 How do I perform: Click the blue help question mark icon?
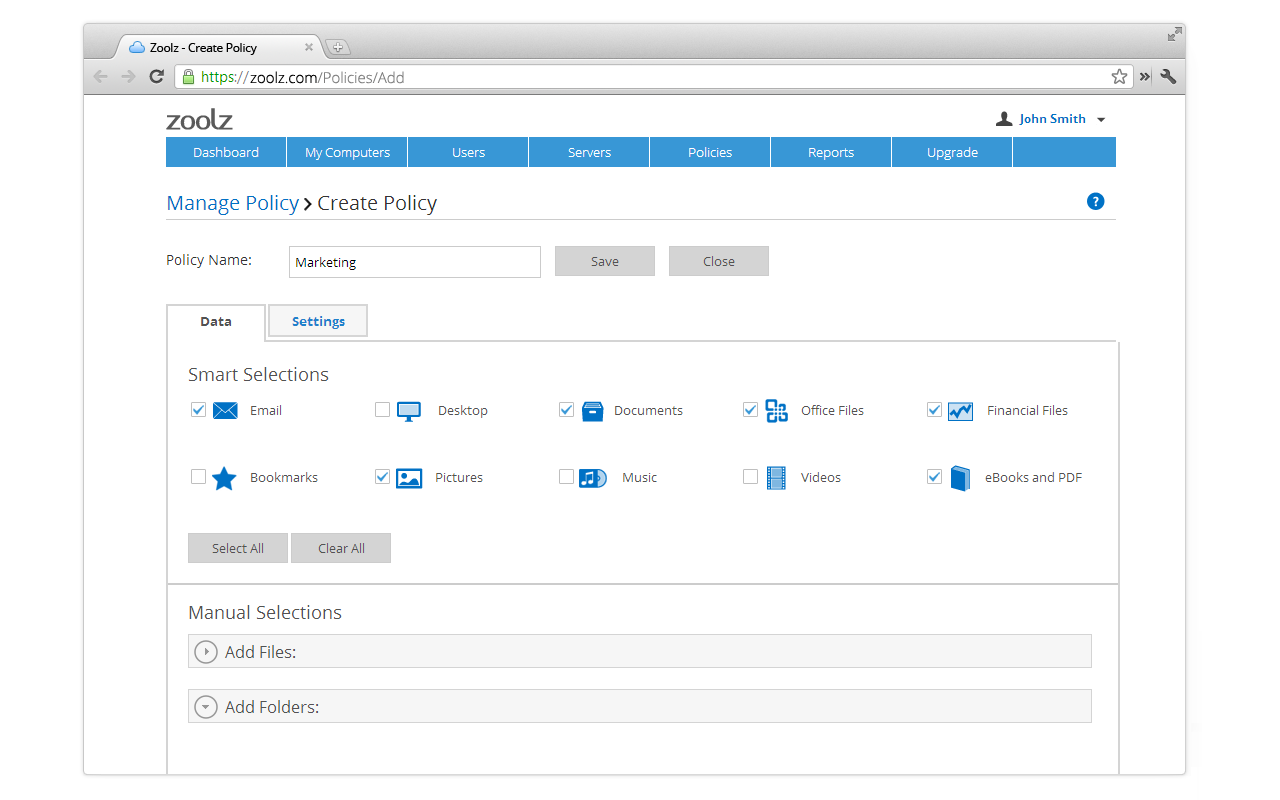(1095, 201)
